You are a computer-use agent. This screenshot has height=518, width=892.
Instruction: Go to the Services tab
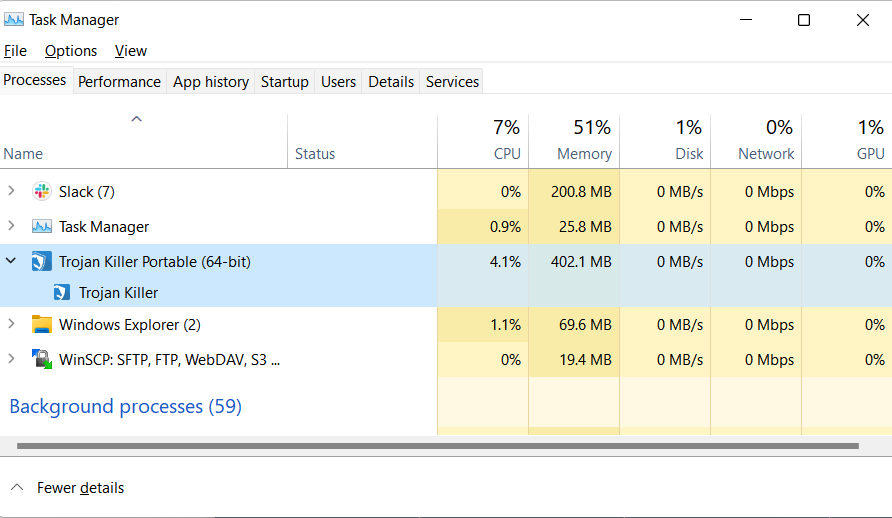pyautogui.click(x=452, y=82)
